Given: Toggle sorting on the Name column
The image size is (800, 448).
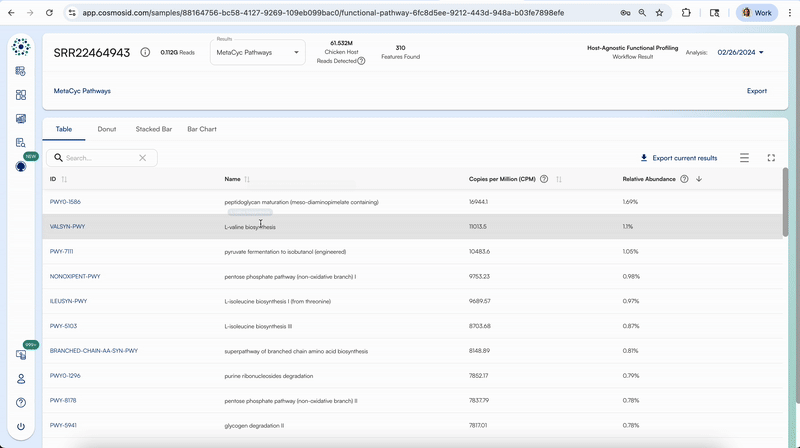Looking at the screenshot, I should point(248,179).
